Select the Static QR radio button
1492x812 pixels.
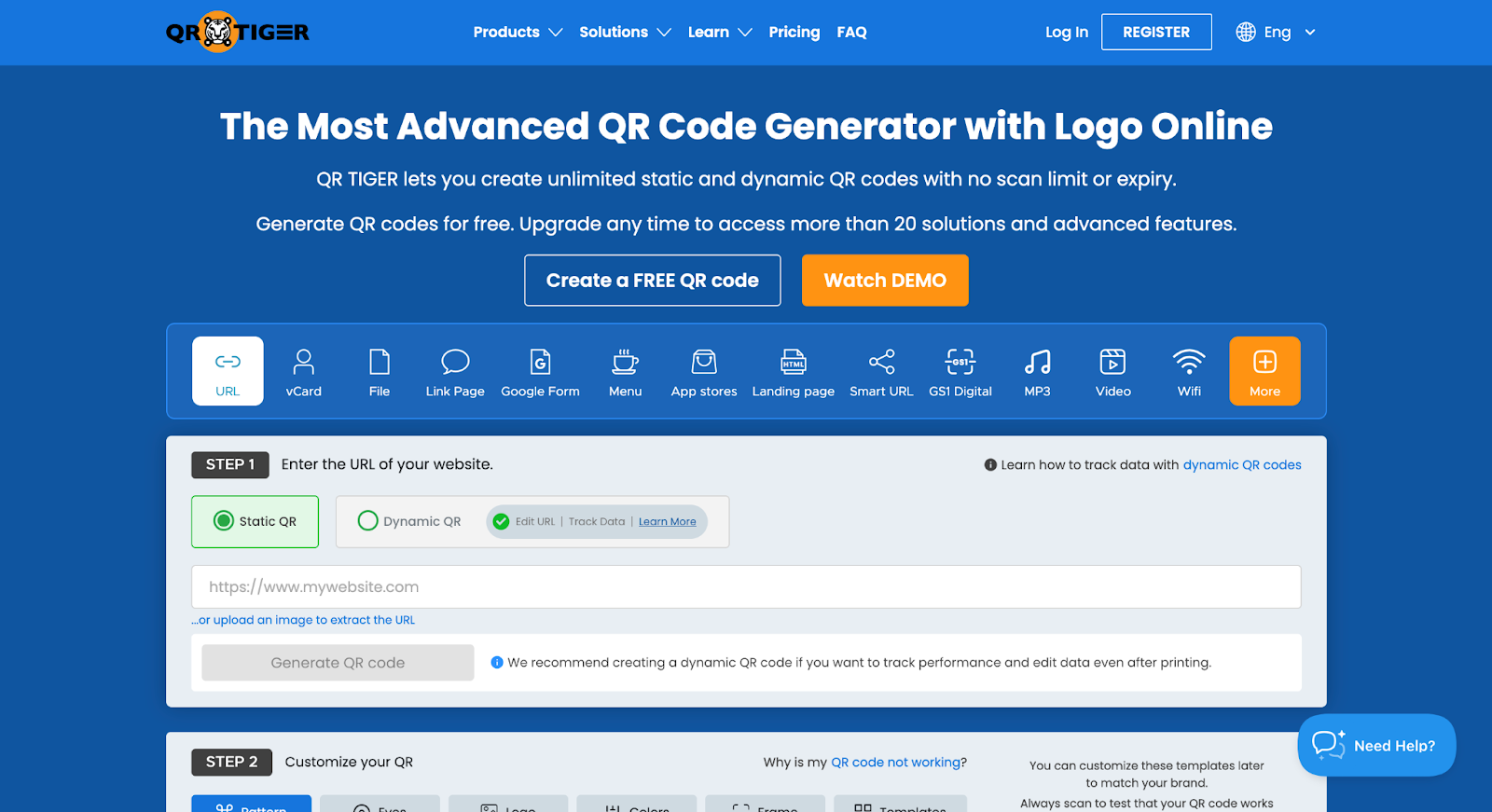tap(224, 521)
